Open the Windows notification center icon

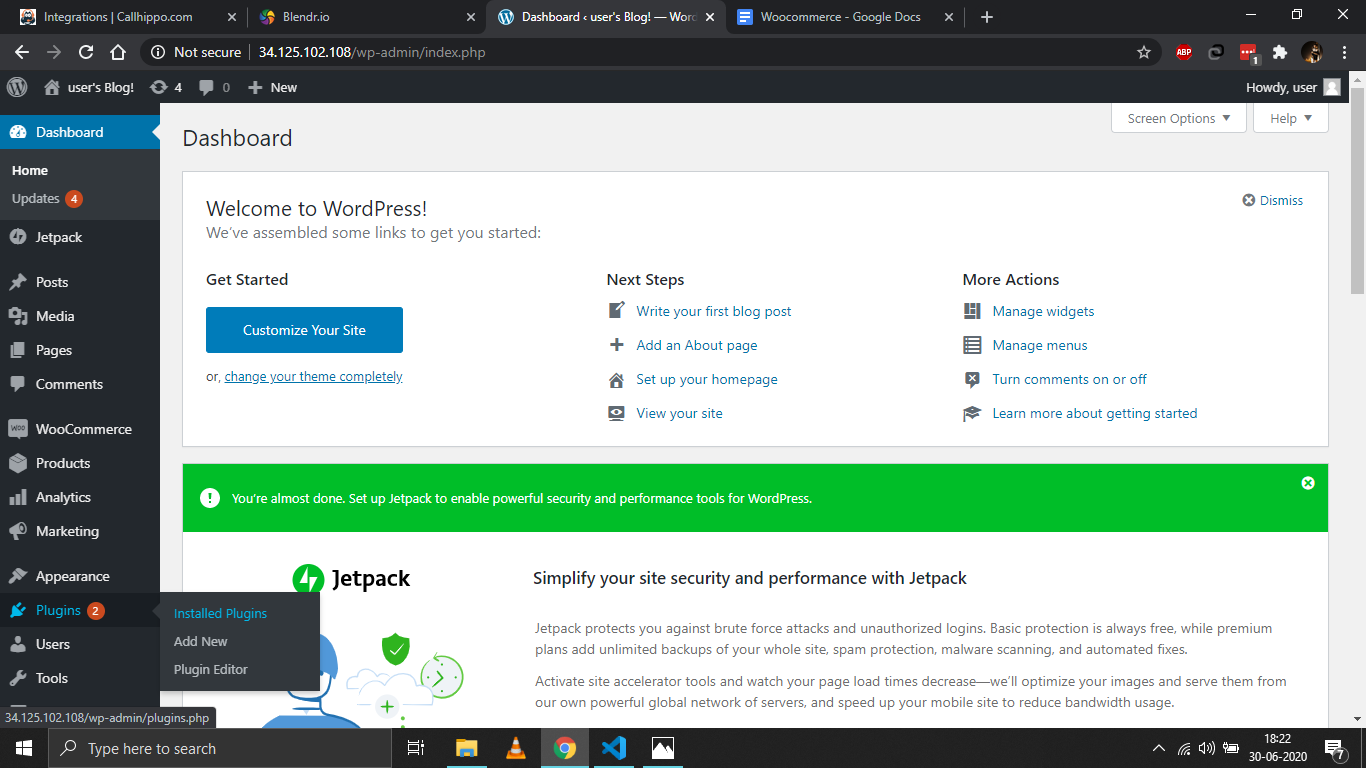pos(1335,748)
